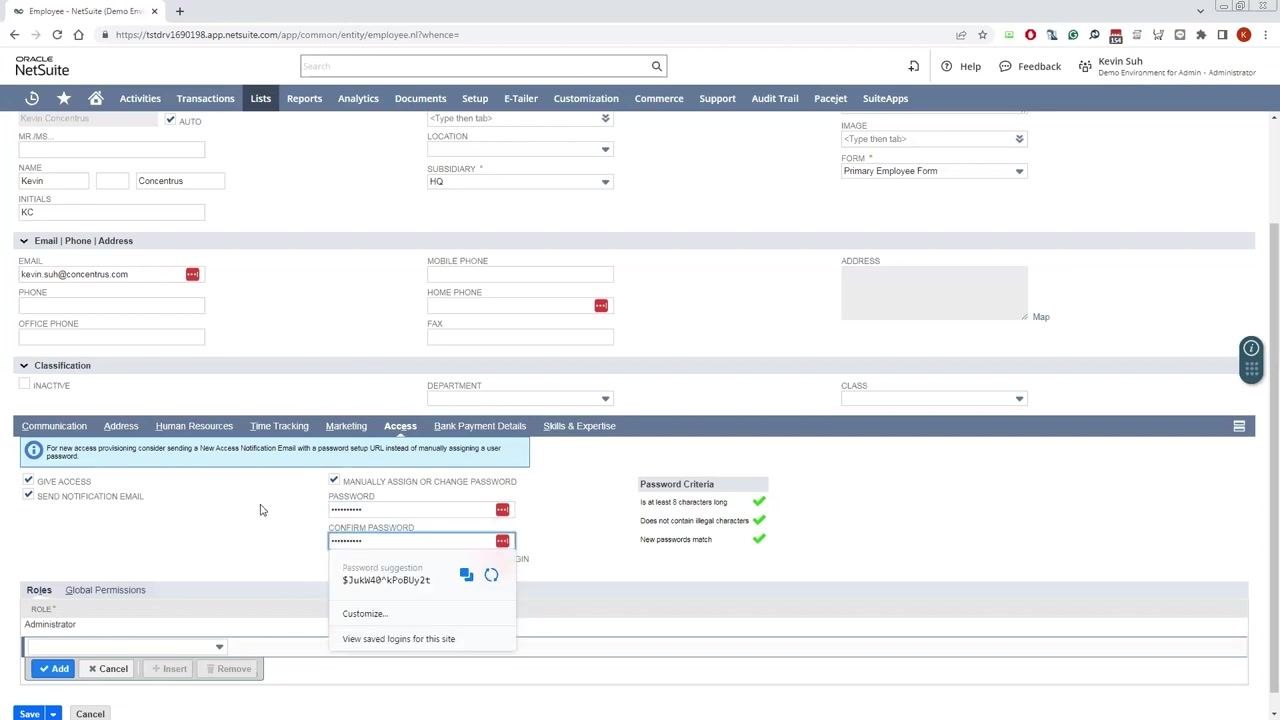This screenshot has height=720, width=1280.
Task: Open the Transactions menu
Action: (x=205, y=98)
